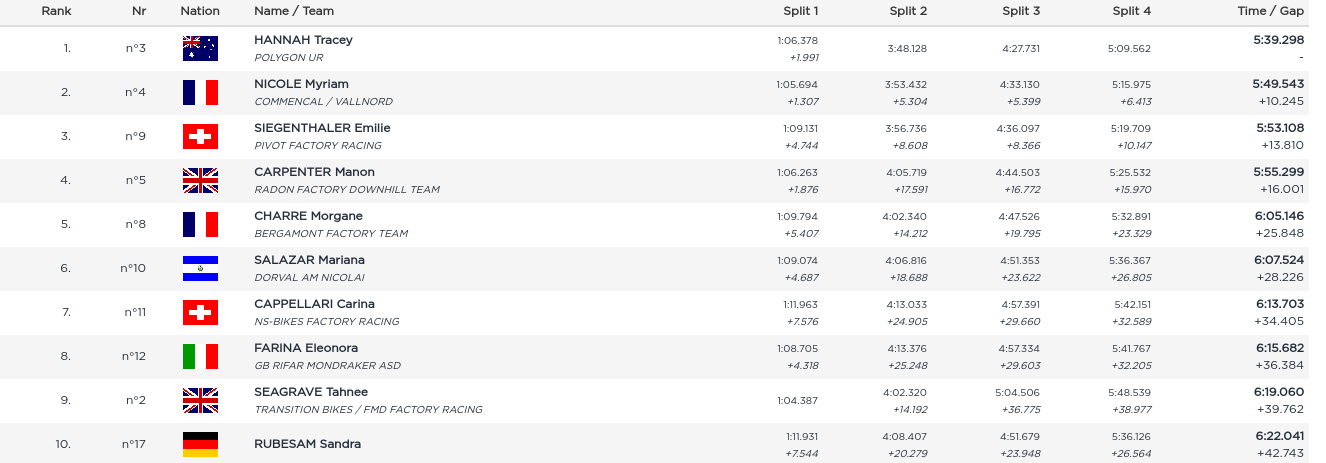Screen dimensions: 1326x463
Task: Sort by the Rank column header
Action: (56, 11)
